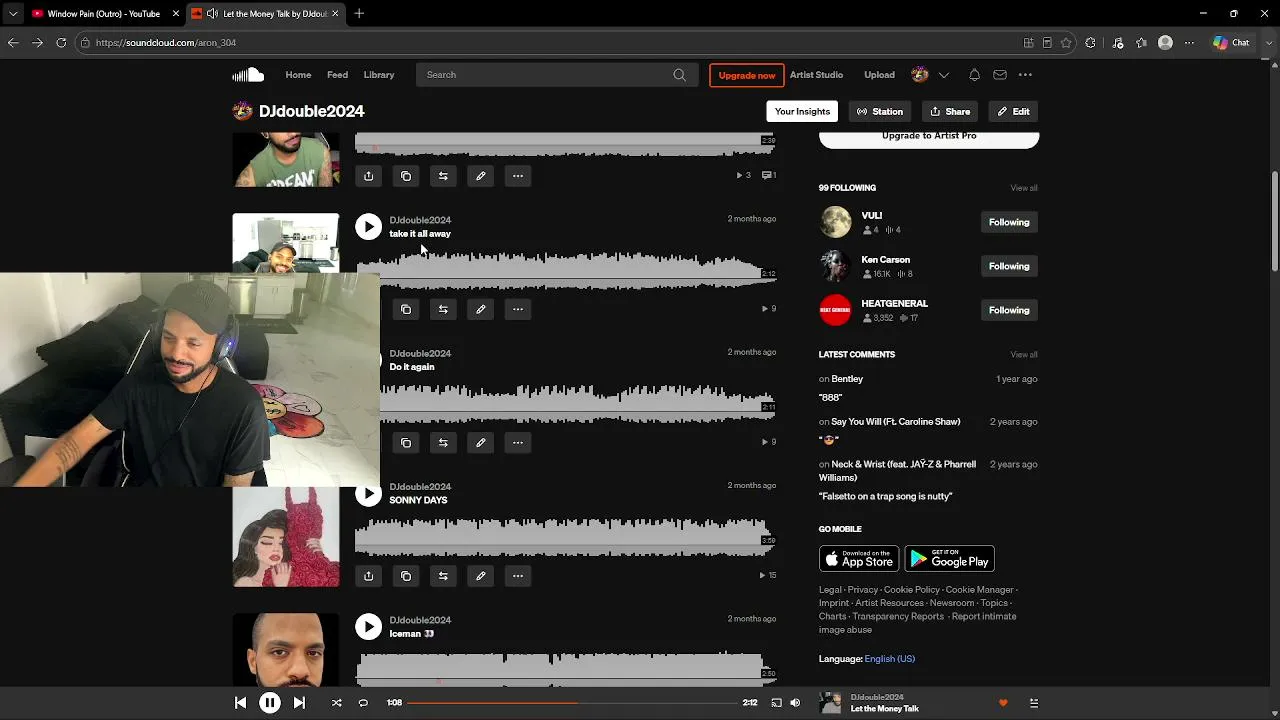Click the profile Edit button
This screenshot has width=1280, height=720.
pos(1013,111)
